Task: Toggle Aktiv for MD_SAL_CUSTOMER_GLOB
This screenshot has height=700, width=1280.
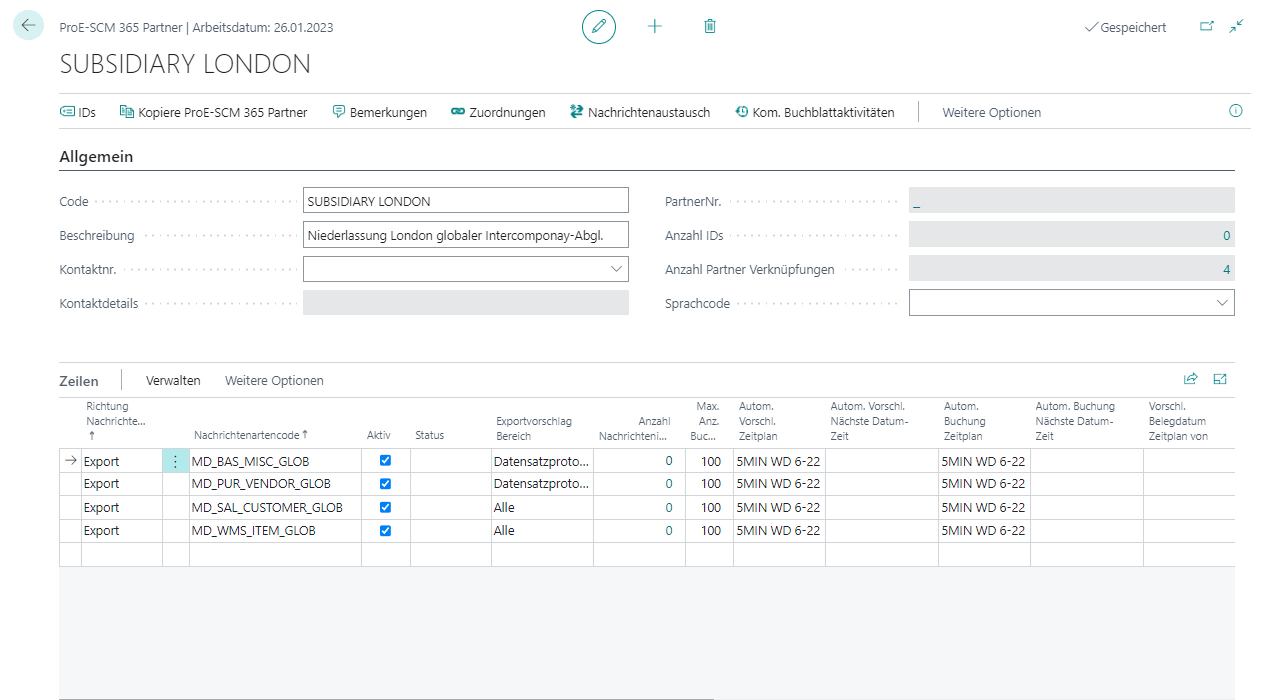Action: [x=385, y=507]
